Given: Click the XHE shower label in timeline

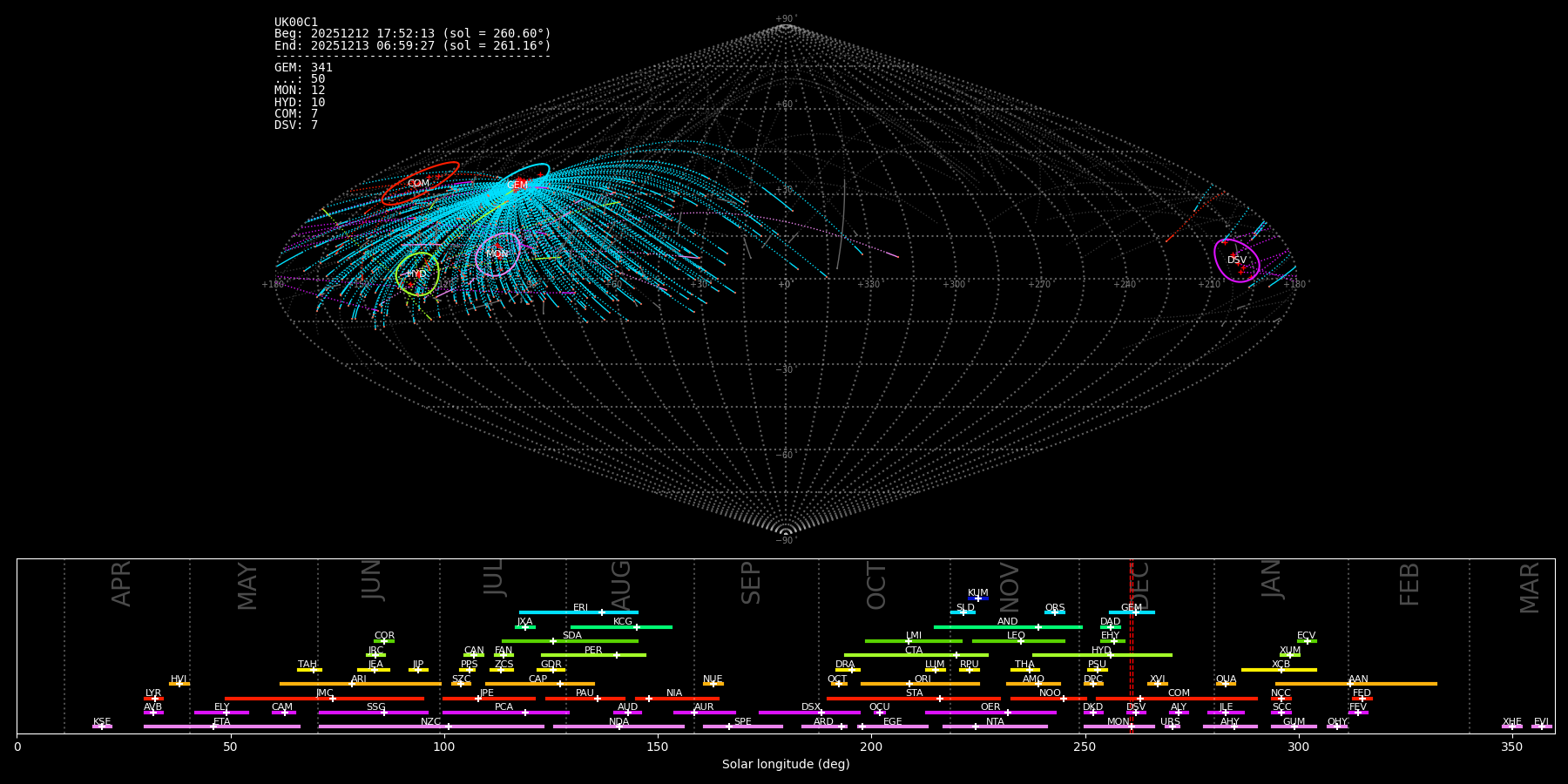Looking at the screenshot, I should [1512, 722].
